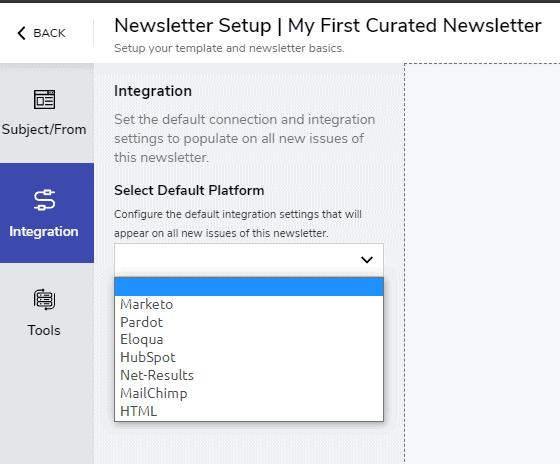
Task: Choose Eloqua from the platform list
Action: [x=249, y=340]
